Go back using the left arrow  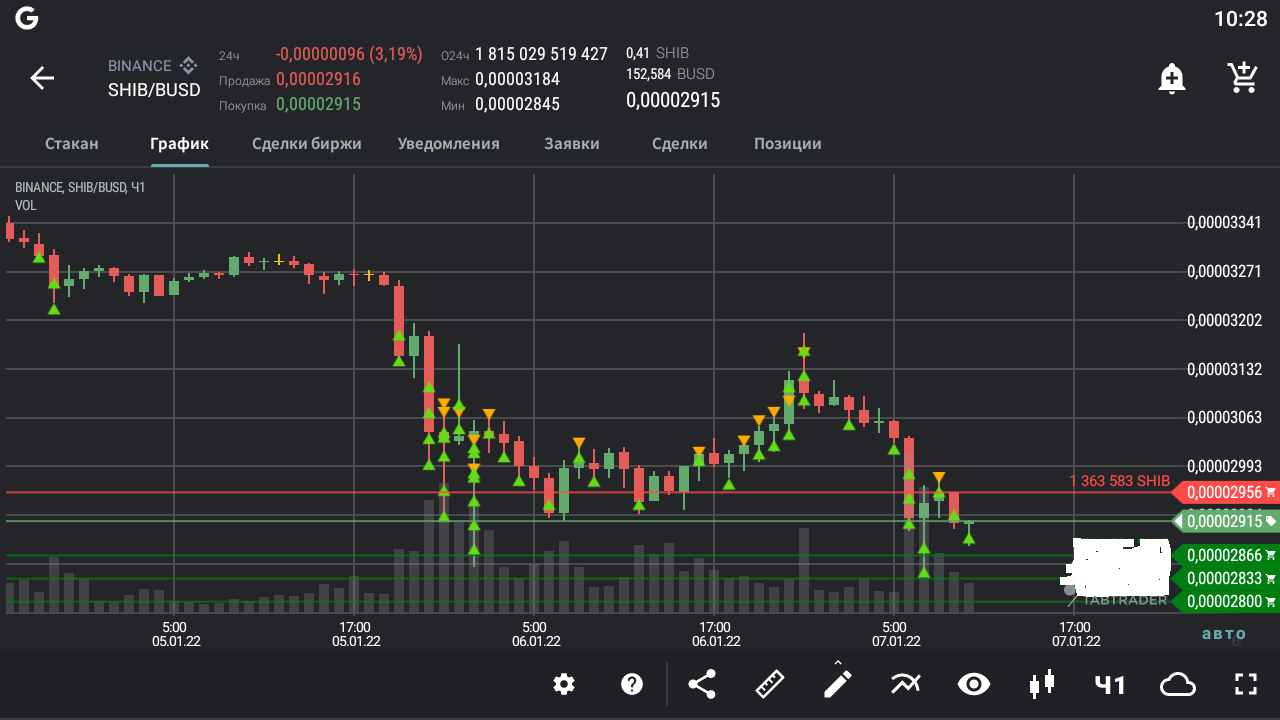point(42,78)
